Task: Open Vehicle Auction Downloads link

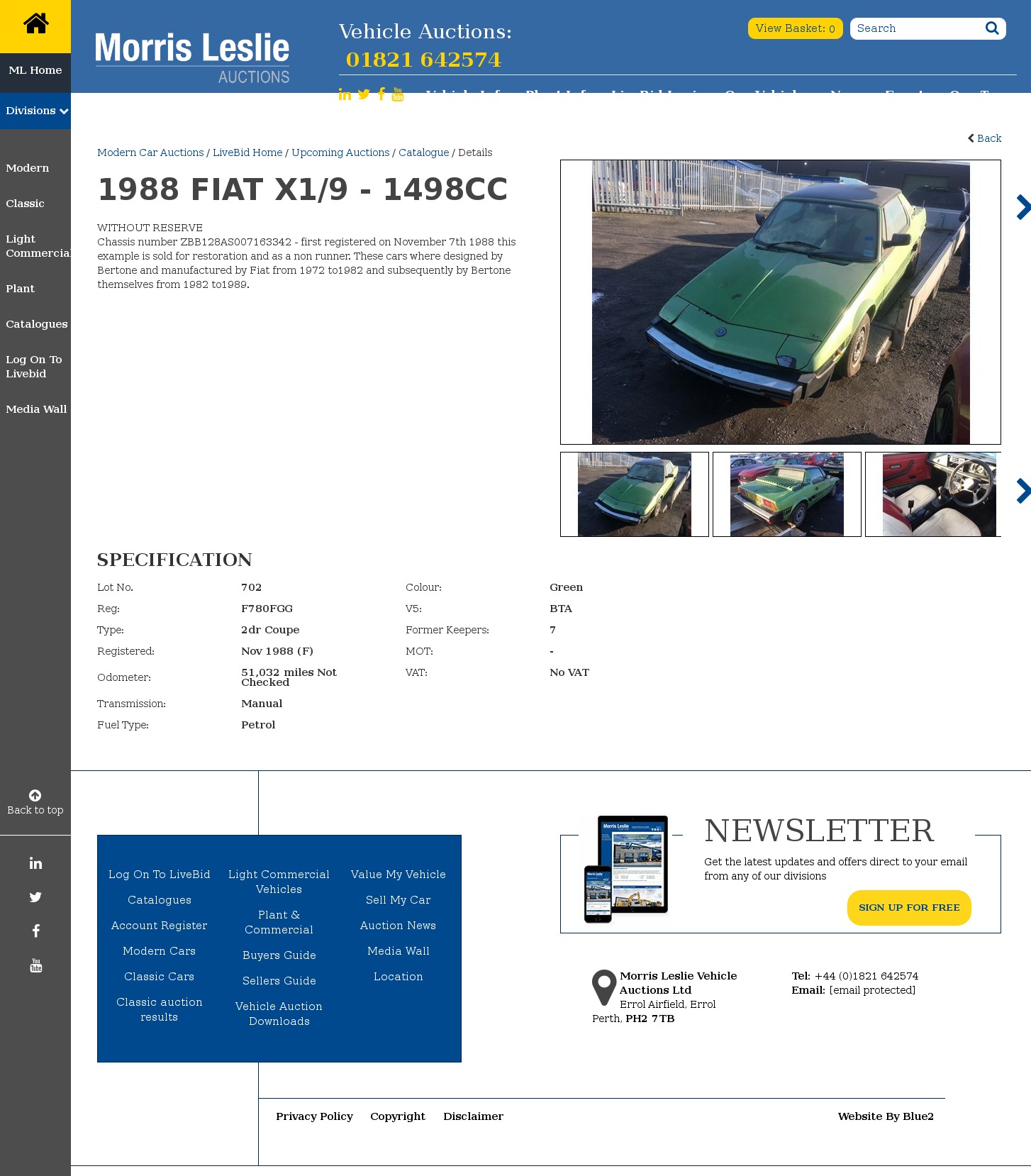Action: coord(279,1014)
